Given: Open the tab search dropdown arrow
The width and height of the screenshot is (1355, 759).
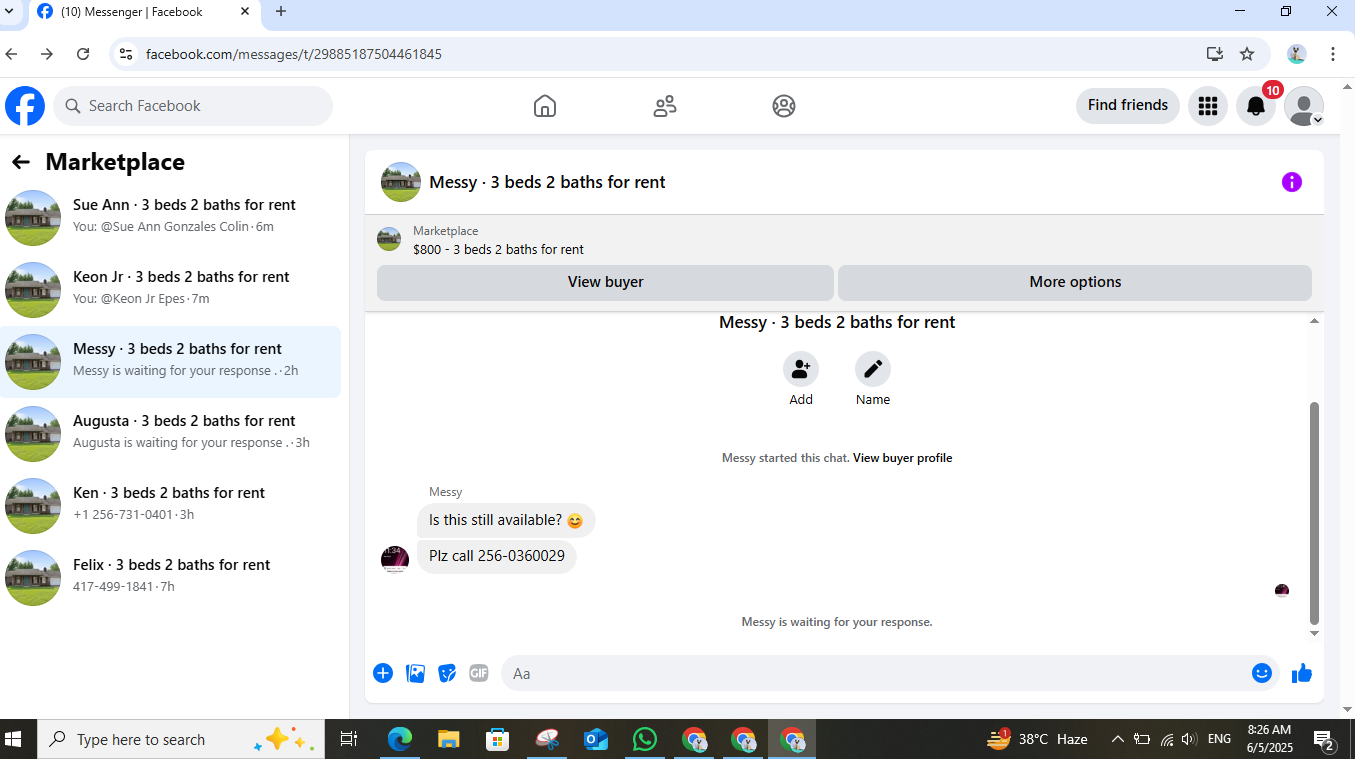Looking at the screenshot, I should [x=9, y=11].
